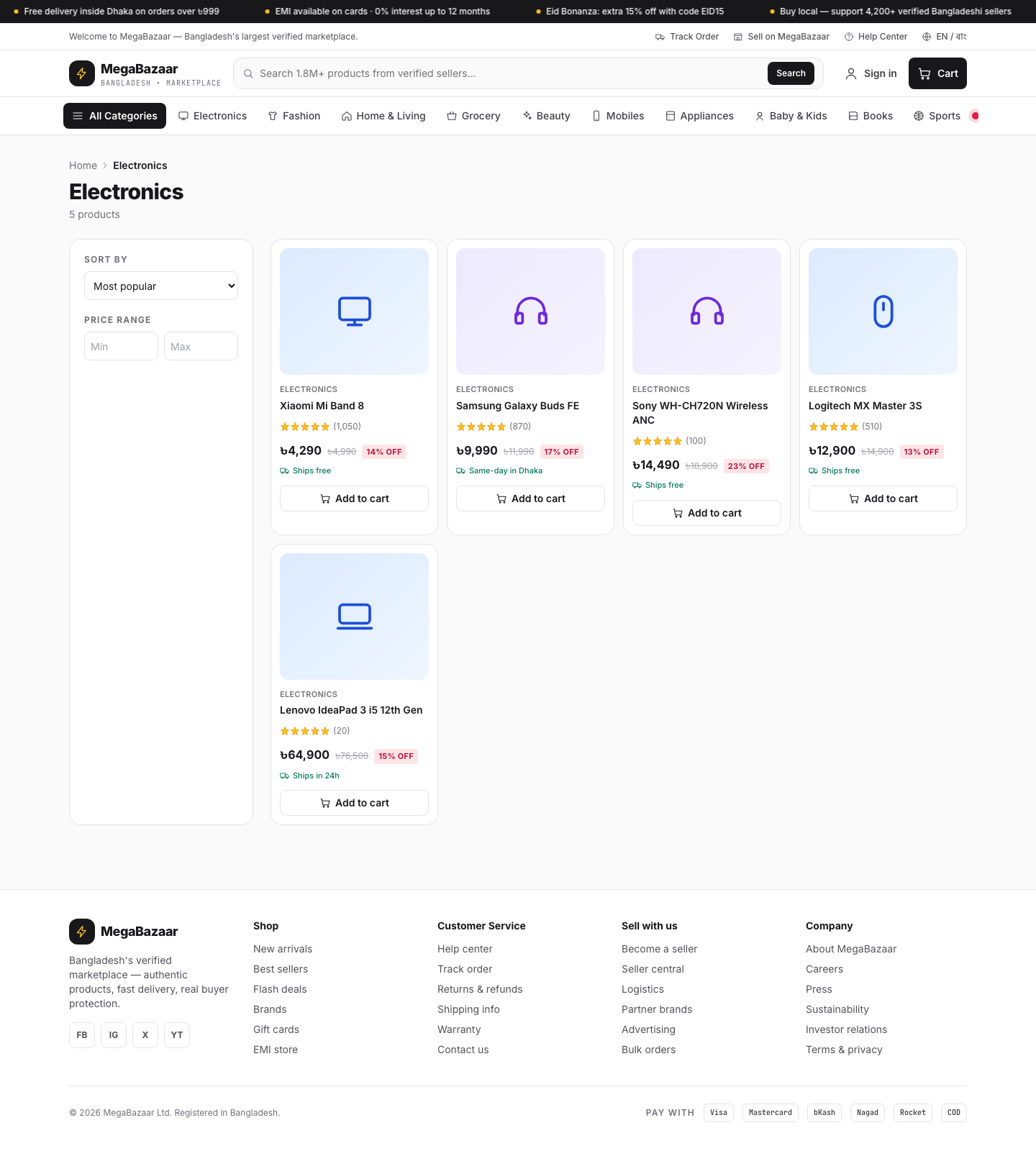Open footer Returns & refunds link
This screenshot has width=1036, height=1151.
tap(480, 989)
